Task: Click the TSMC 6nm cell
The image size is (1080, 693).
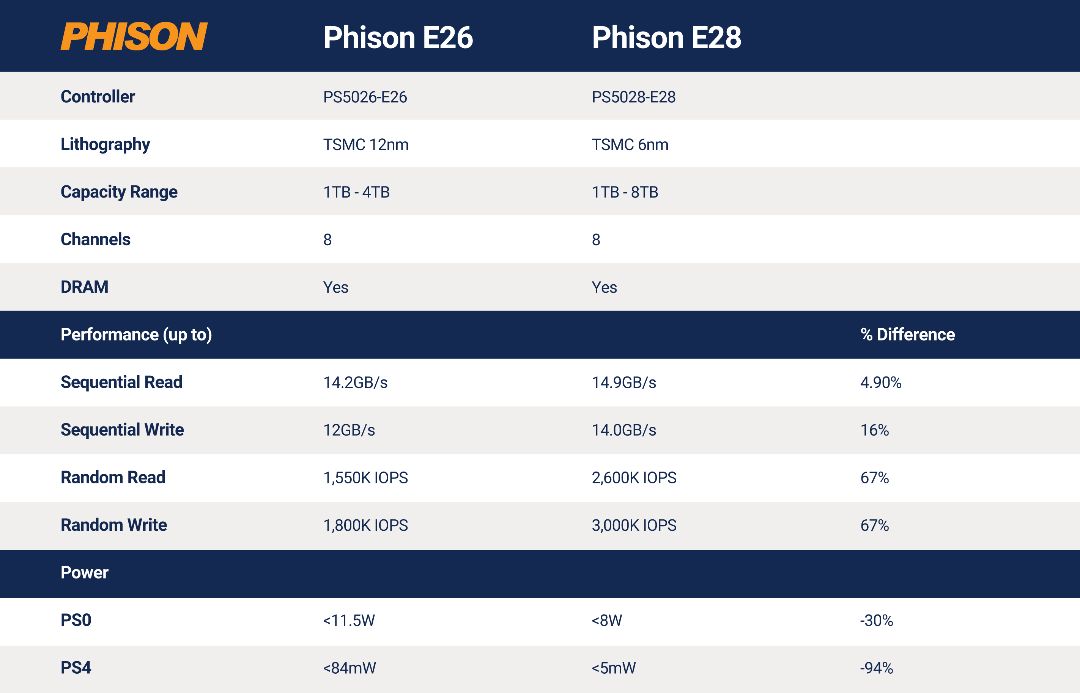Action: tap(630, 145)
